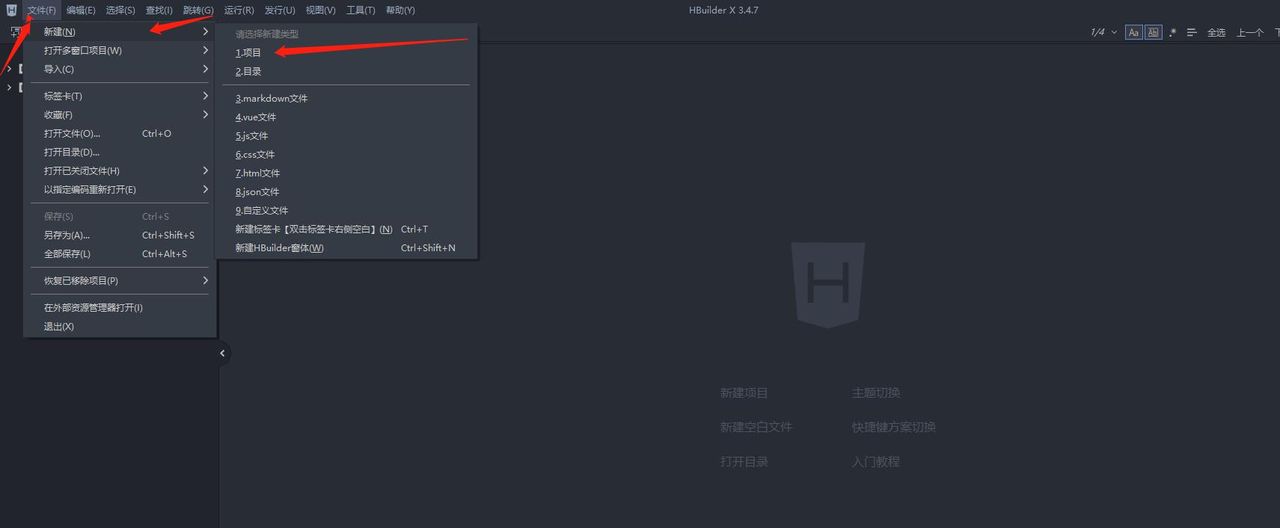Expand the 恢复已移除项目(P) submenu
The image size is (1280, 528).
click(120, 281)
